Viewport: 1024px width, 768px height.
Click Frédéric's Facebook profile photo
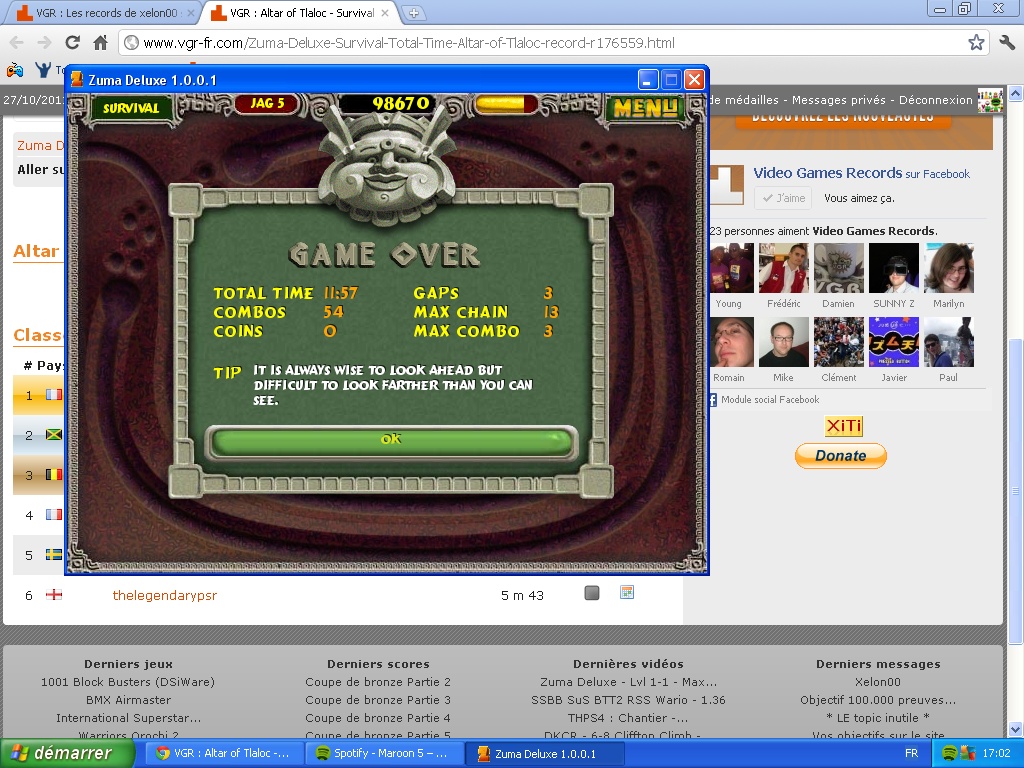783,268
